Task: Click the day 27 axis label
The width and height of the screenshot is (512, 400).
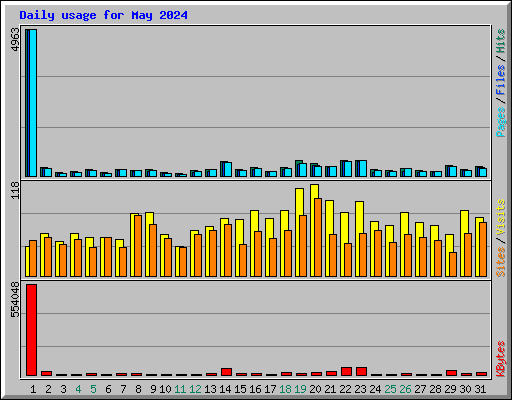Action: (x=420, y=389)
